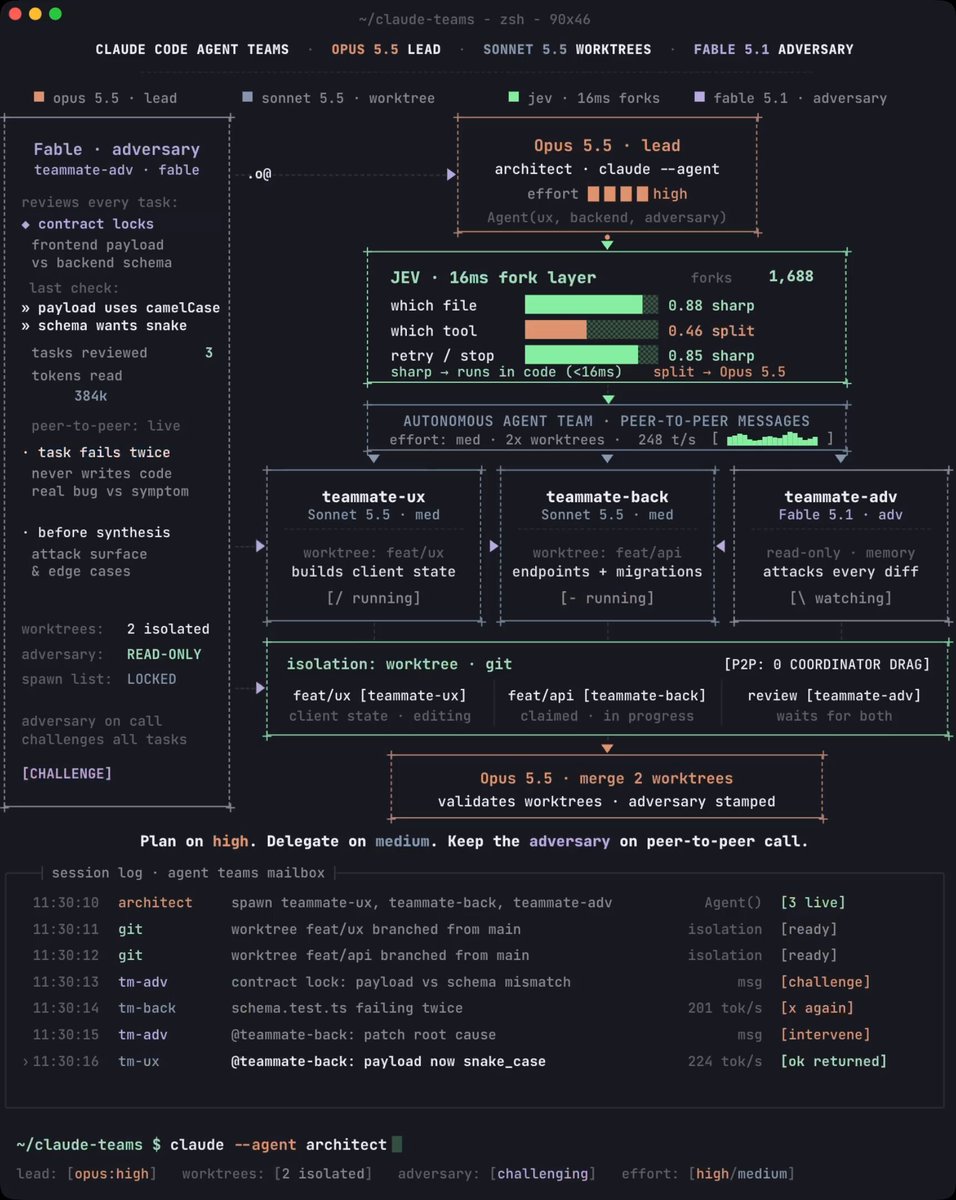Click Opus 5.5 · merge 2 worktrees title
The height and width of the screenshot is (1200, 956).
pyautogui.click(x=607, y=778)
